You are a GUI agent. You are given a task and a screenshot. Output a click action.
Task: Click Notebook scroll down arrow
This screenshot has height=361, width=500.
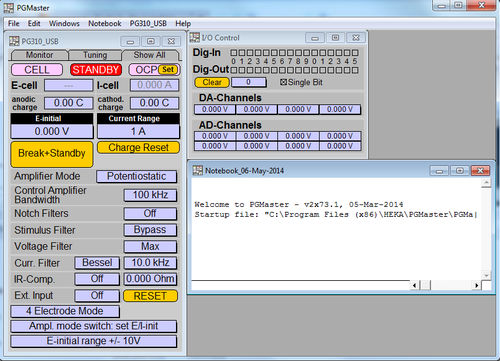click(x=486, y=276)
